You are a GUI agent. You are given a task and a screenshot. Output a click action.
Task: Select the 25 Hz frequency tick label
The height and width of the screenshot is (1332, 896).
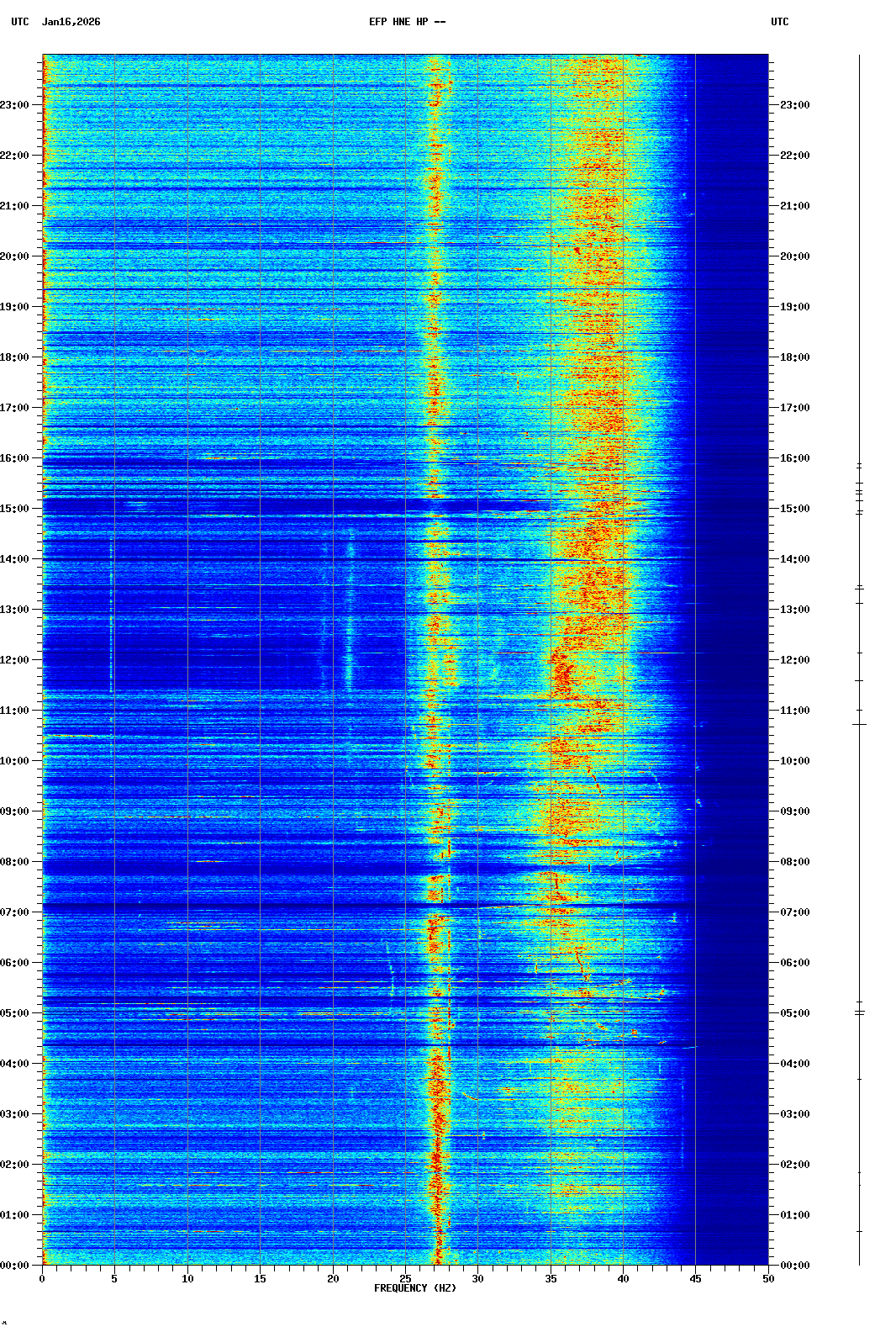click(x=405, y=1279)
